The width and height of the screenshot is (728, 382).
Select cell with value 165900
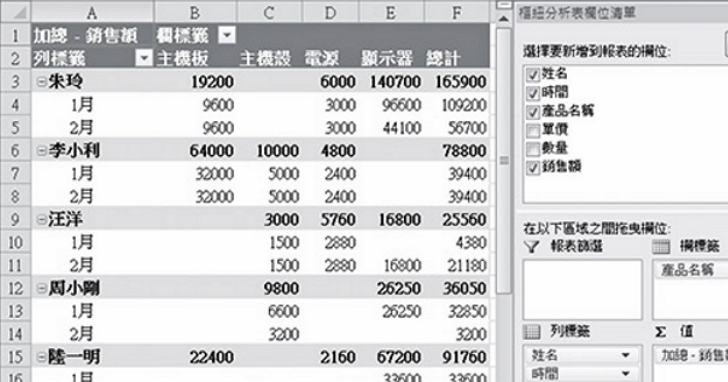[456, 82]
